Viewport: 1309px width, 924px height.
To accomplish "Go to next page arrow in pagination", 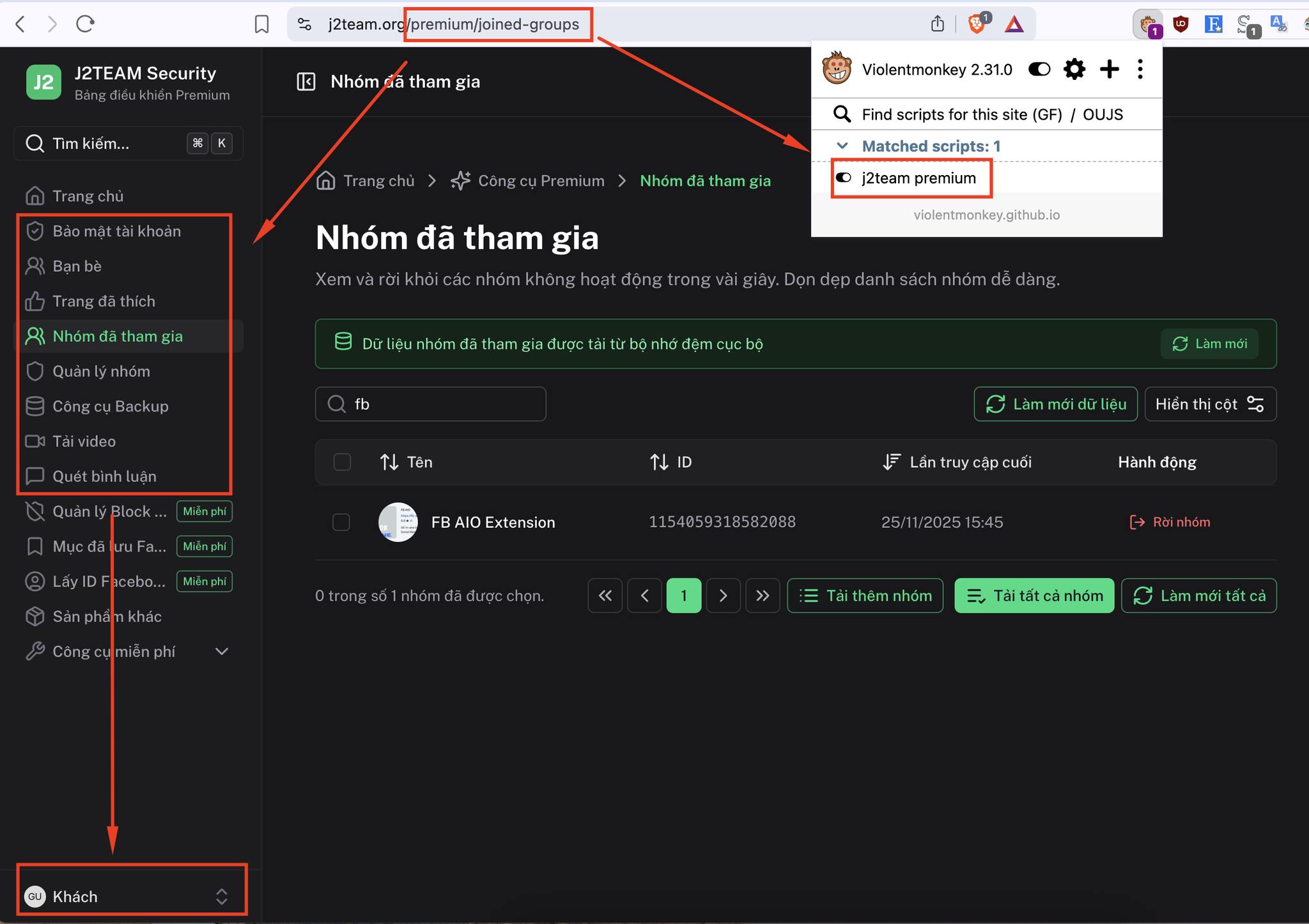I will click(x=723, y=596).
